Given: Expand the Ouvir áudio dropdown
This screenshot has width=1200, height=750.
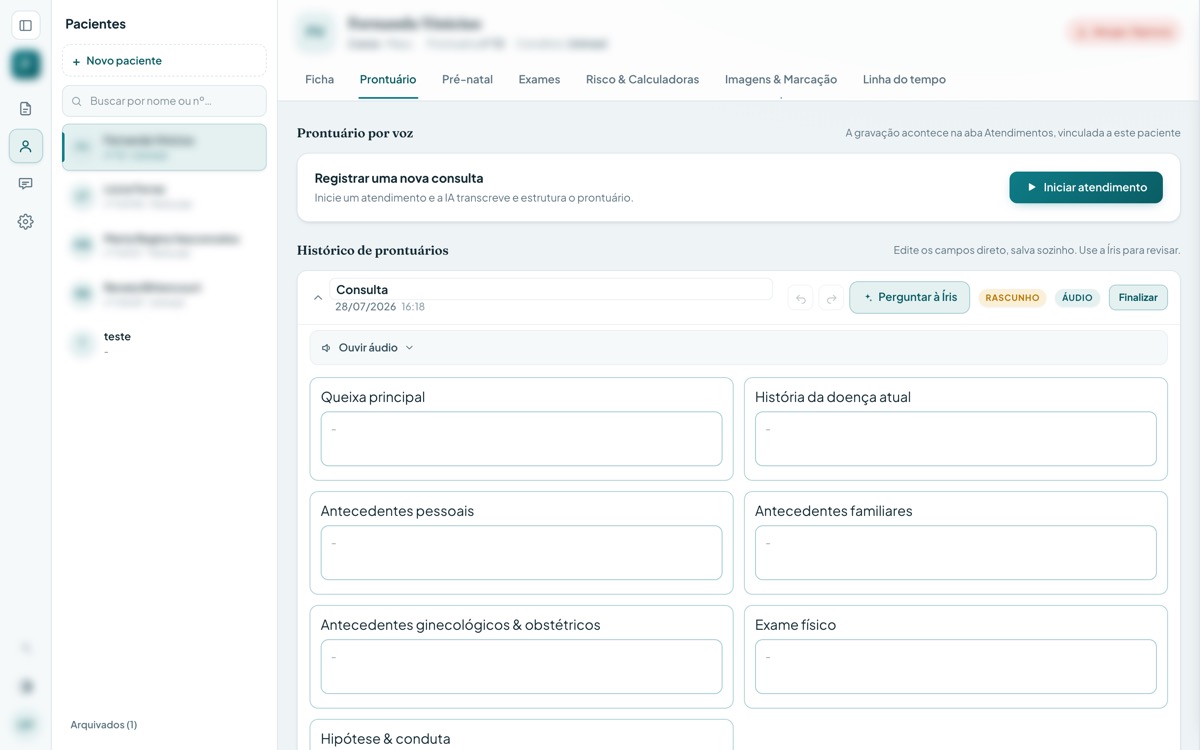Looking at the screenshot, I should (x=410, y=348).
